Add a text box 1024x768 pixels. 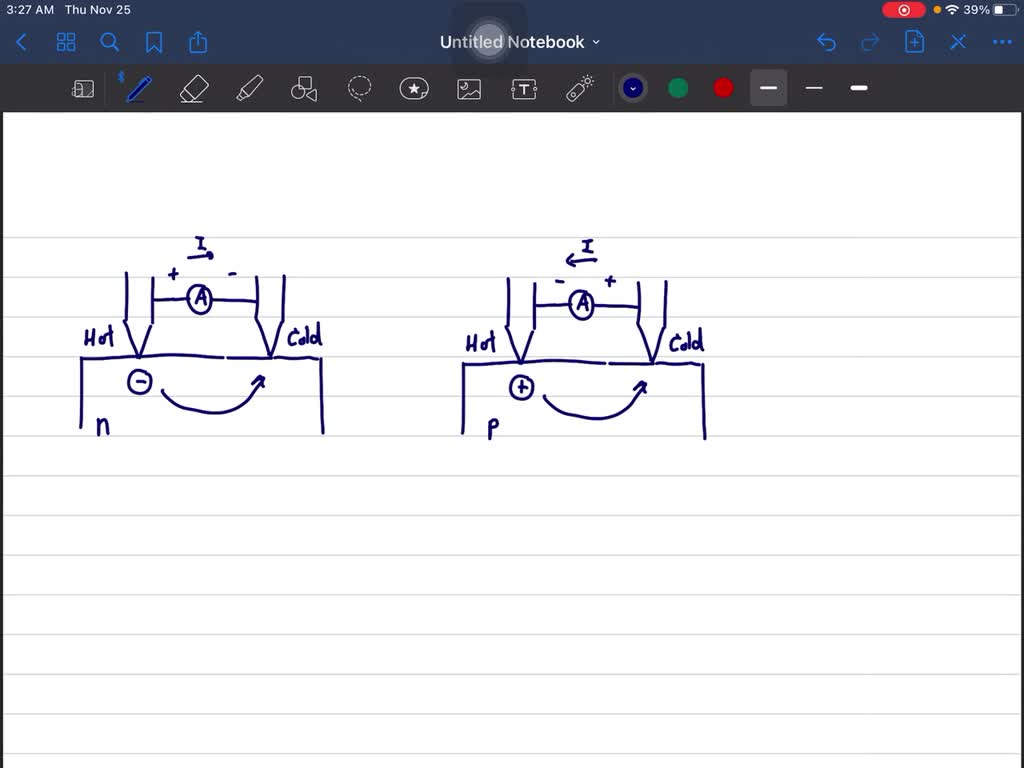pyautogui.click(x=524, y=88)
